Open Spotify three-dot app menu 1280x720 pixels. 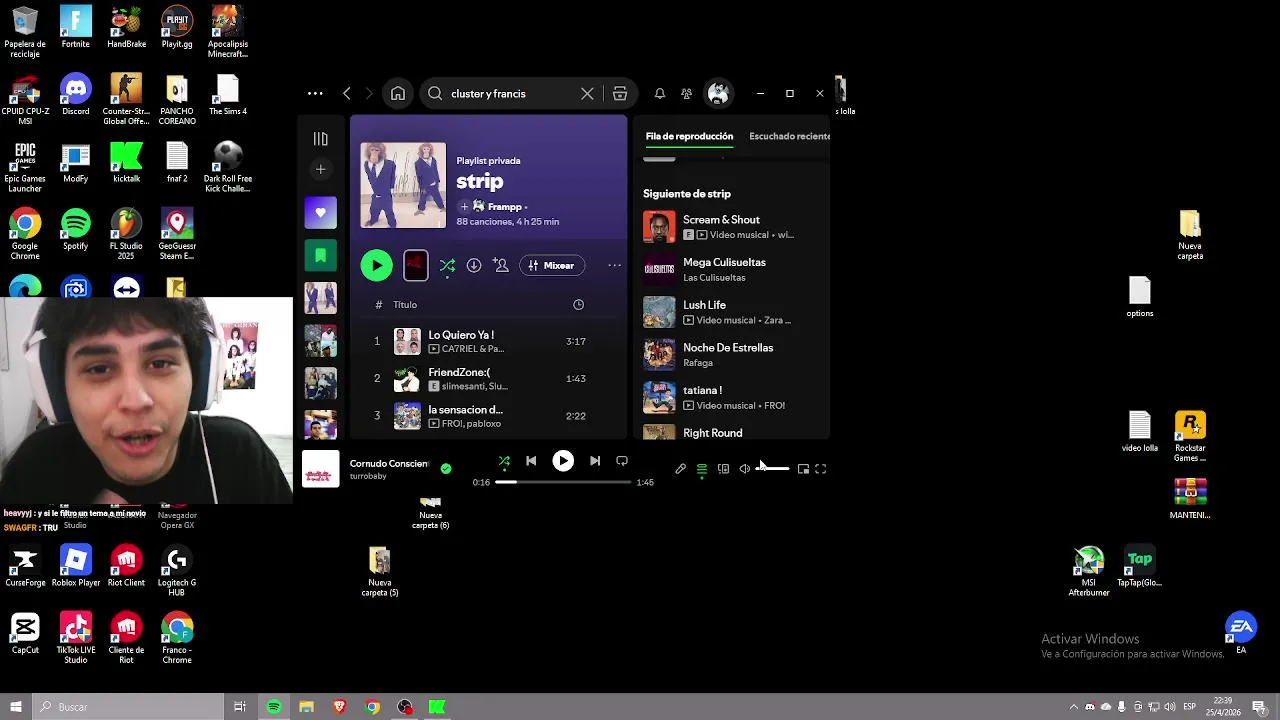[x=315, y=93]
